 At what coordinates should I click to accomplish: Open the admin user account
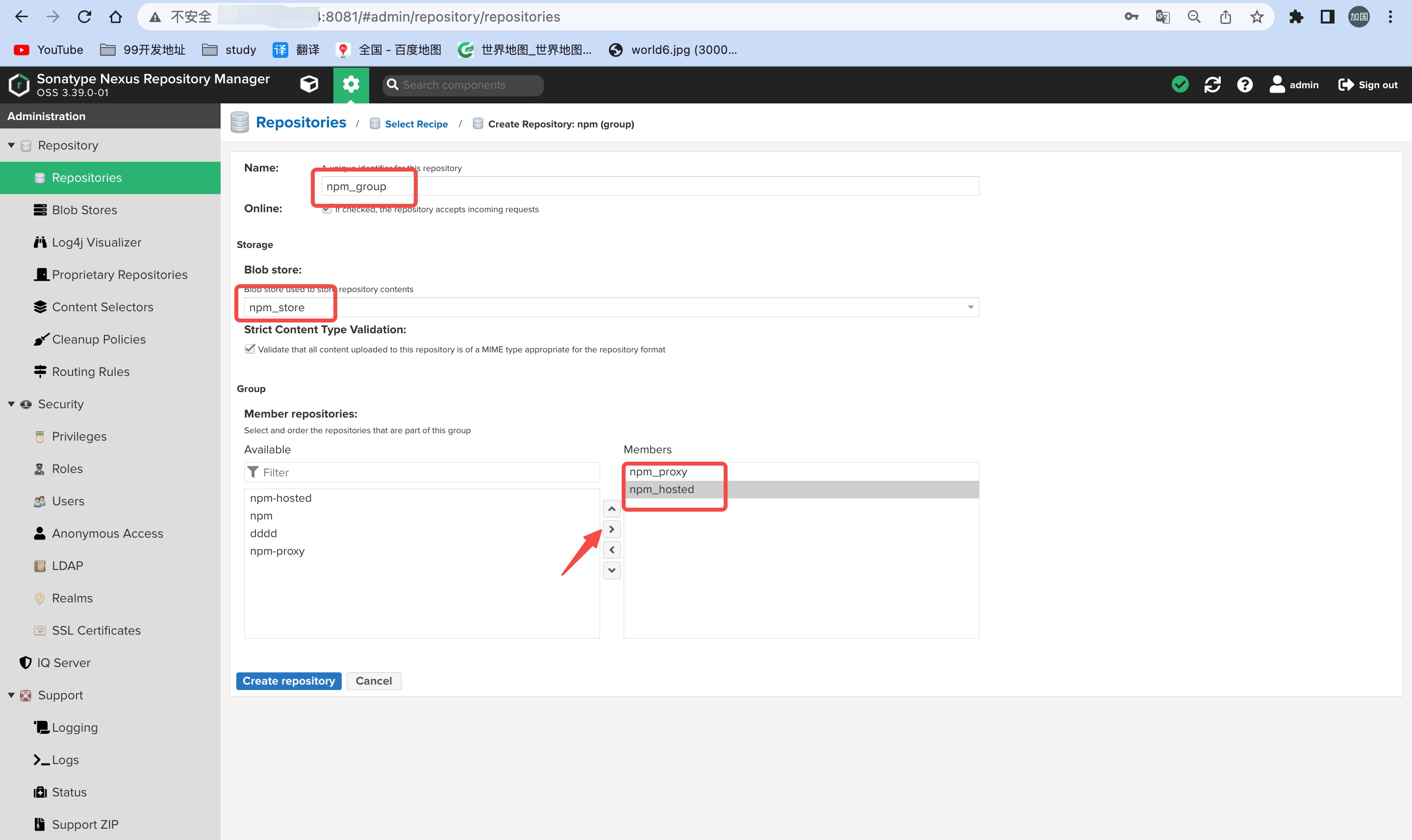(1294, 84)
